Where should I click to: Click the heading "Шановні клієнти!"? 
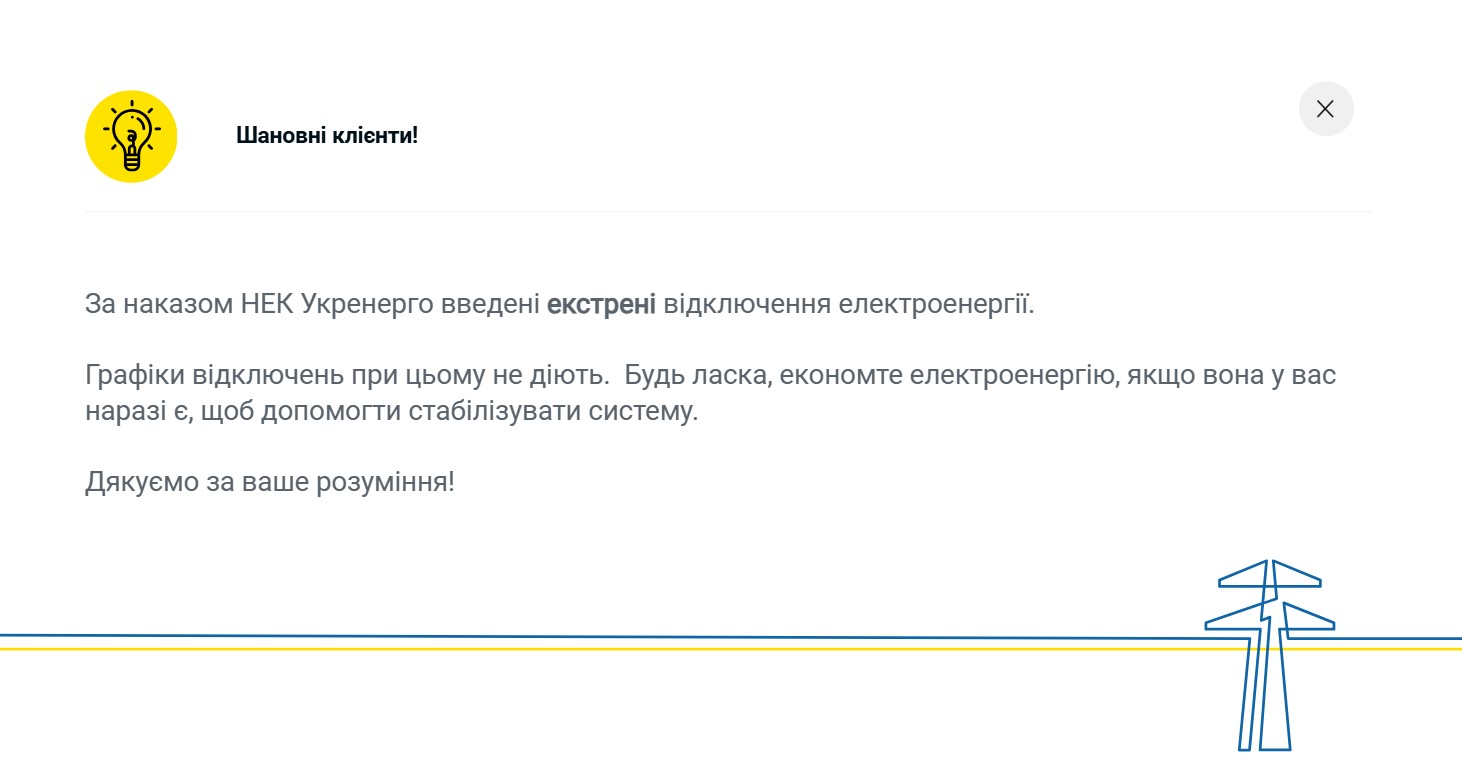point(327,136)
